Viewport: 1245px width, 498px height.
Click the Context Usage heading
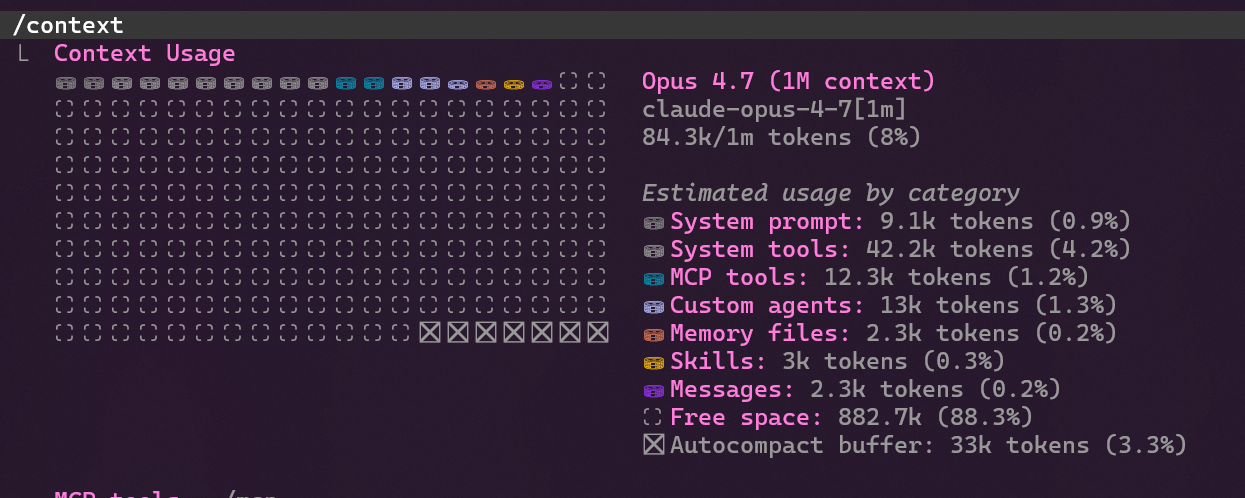144,54
